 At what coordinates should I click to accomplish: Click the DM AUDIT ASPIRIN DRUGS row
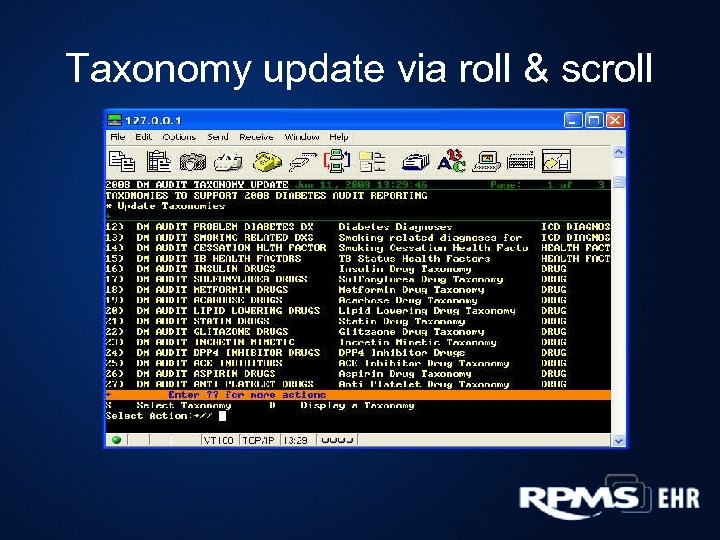point(358,374)
